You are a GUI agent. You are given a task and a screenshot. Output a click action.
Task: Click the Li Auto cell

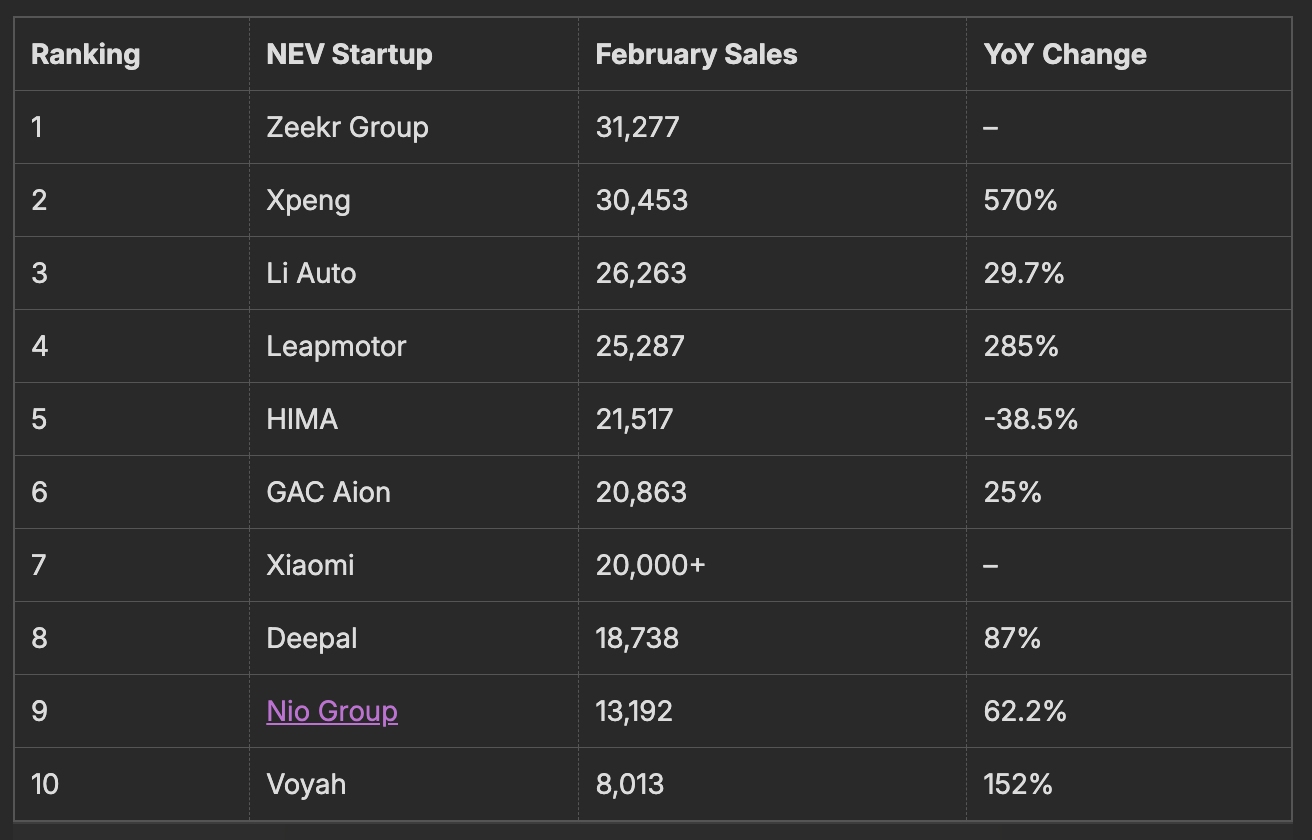tap(311, 273)
